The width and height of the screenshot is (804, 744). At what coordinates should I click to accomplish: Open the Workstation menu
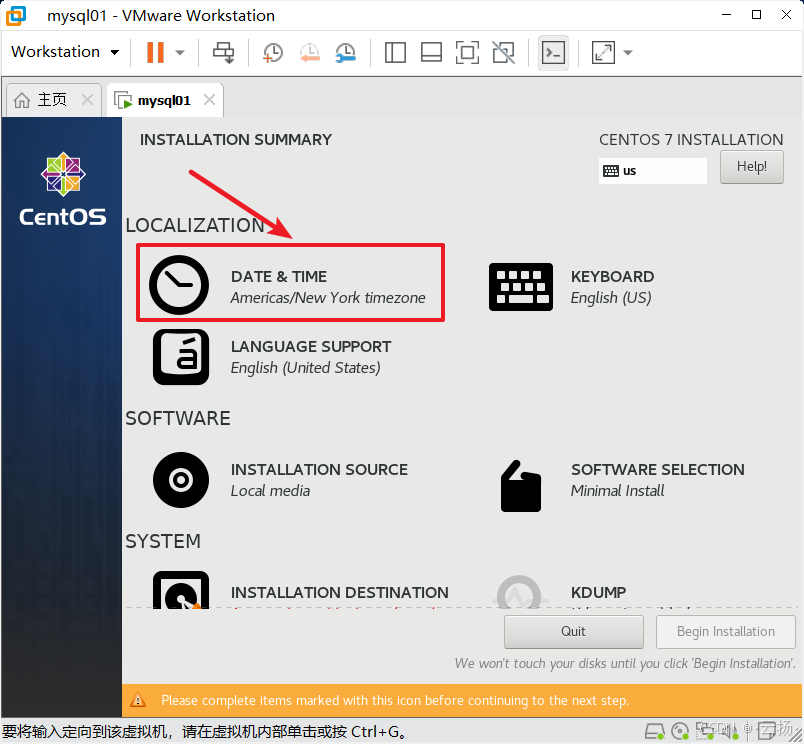click(65, 52)
